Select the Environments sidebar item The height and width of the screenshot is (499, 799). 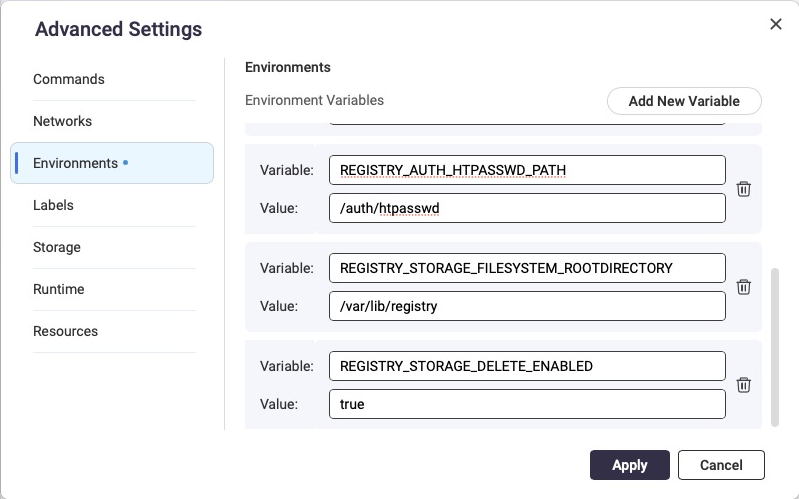tap(76, 163)
